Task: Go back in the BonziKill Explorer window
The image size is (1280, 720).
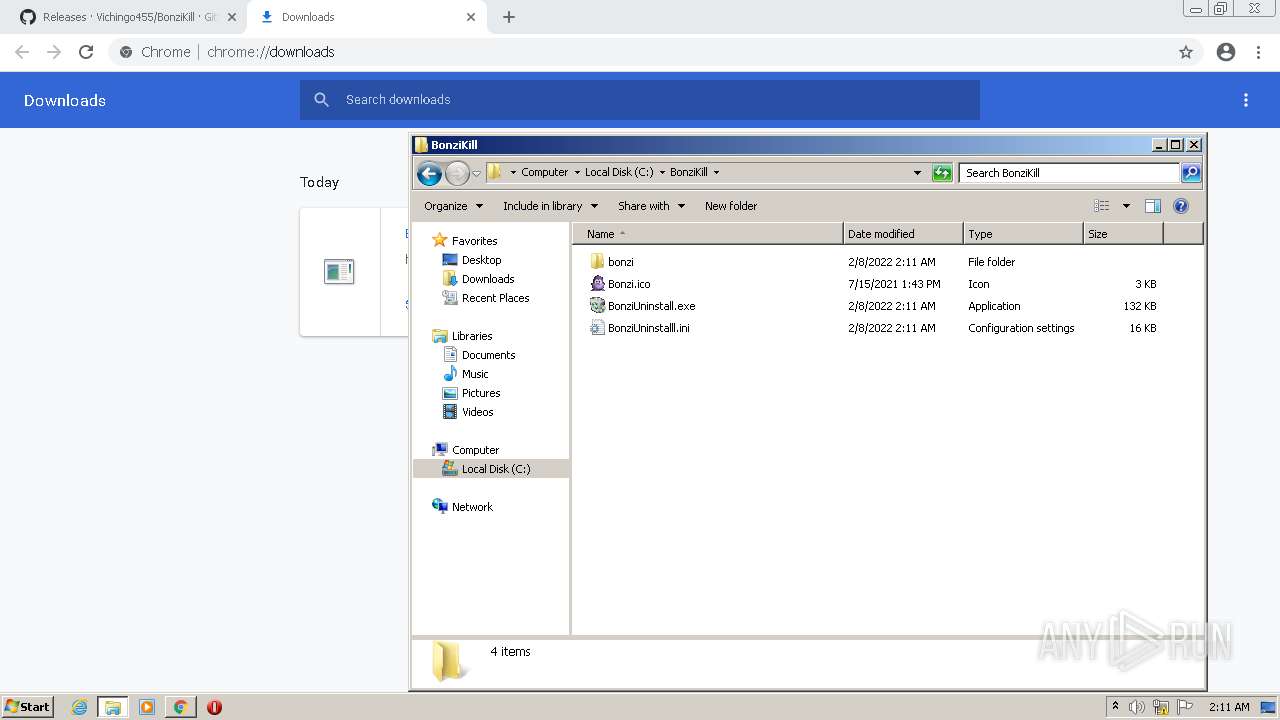Action: pyautogui.click(x=430, y=173)
